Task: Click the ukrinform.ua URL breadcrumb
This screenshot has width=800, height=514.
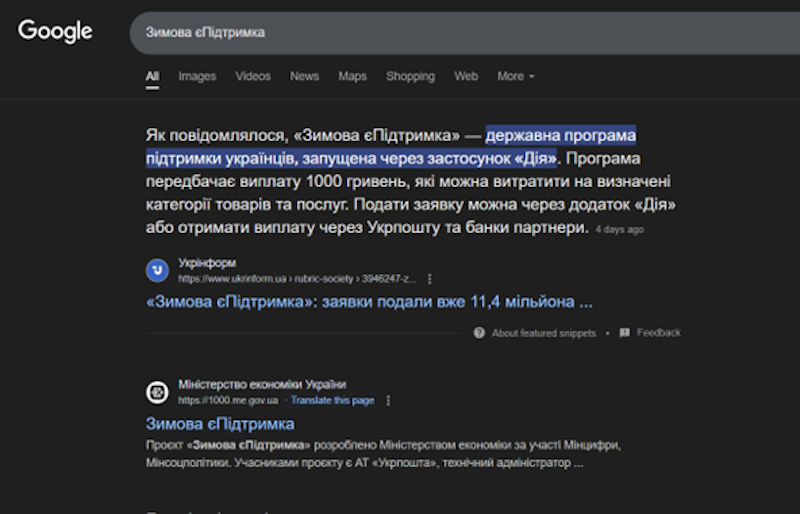Action: pyautogui.click(x=297, y=279)
